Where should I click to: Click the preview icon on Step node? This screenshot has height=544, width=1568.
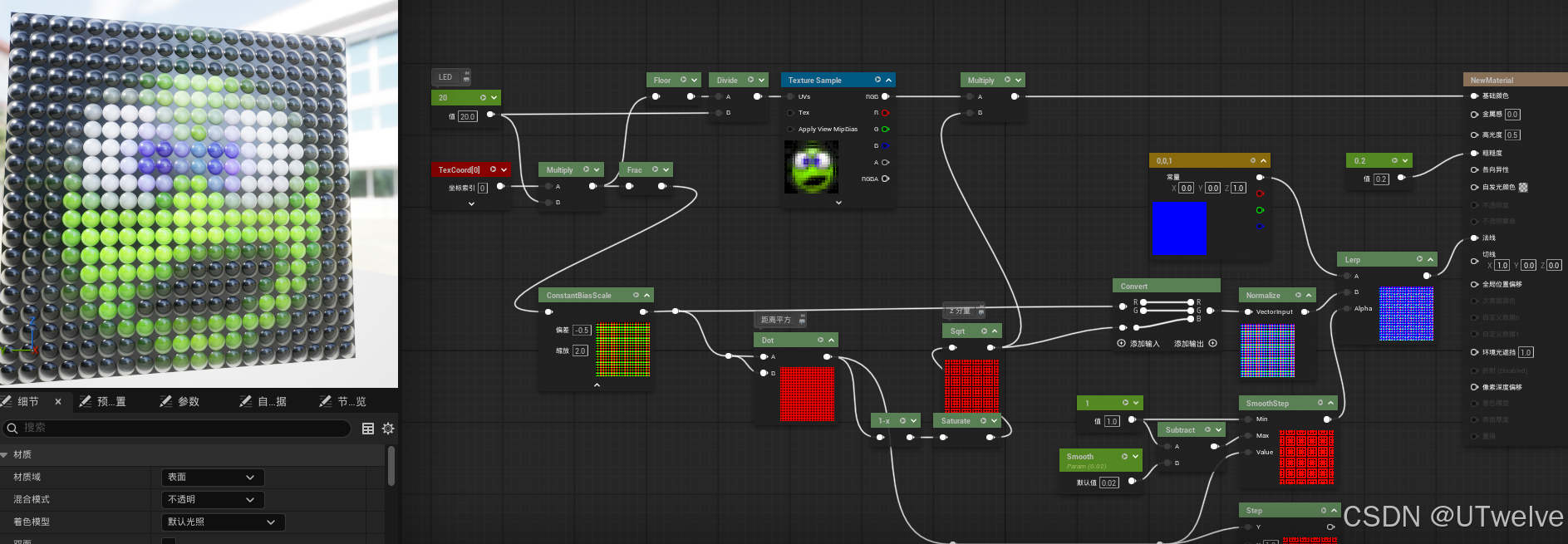click(1324, 510)
